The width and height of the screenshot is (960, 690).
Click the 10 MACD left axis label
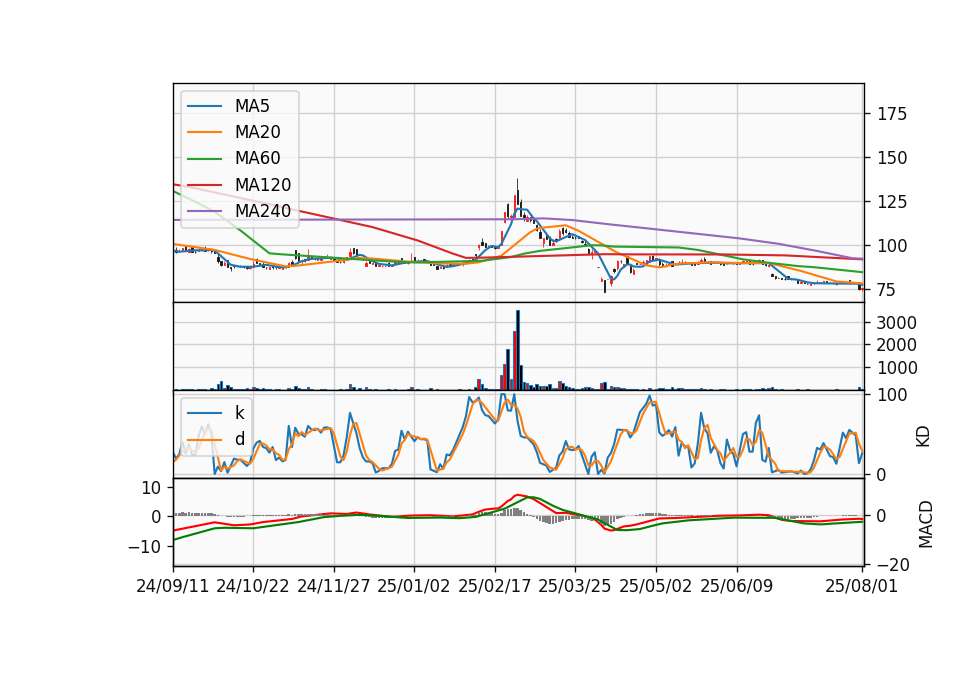click(151, 488)
